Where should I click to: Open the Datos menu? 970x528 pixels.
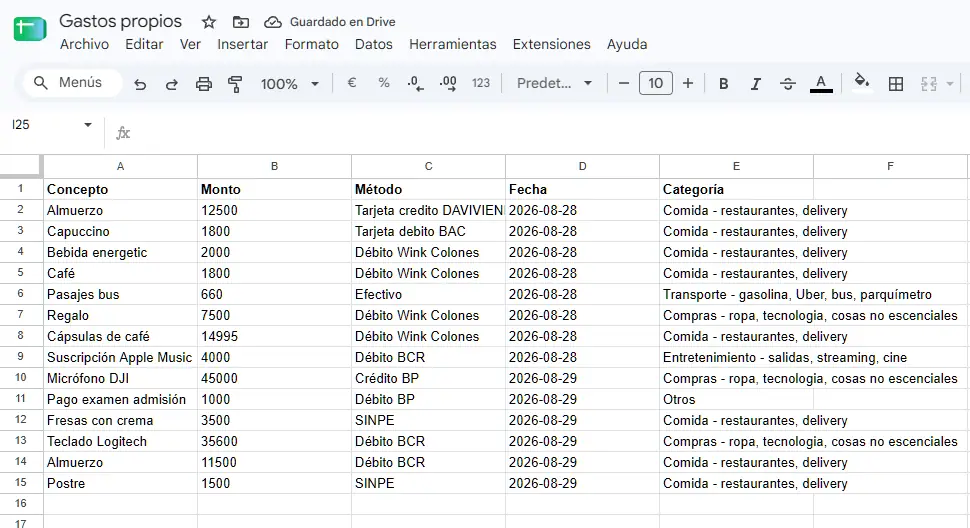pos(374,45)
